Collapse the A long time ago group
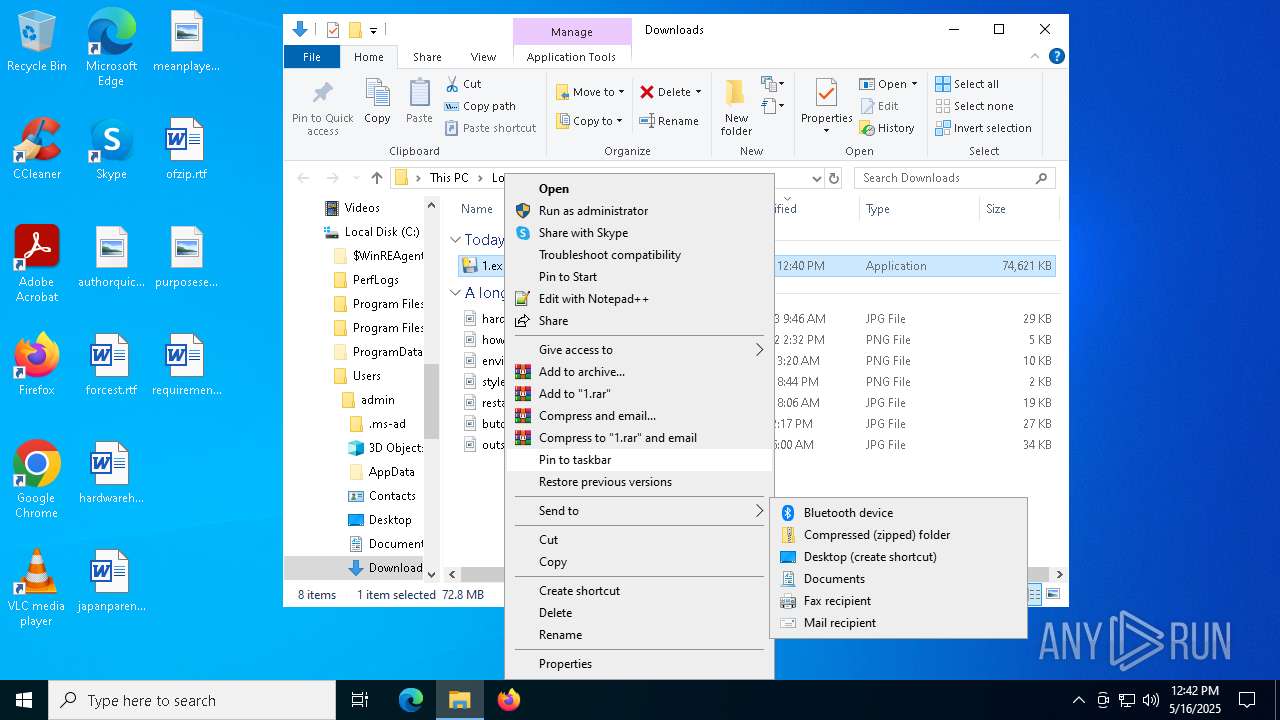1280x720 pixels. (x=455, y=293)
